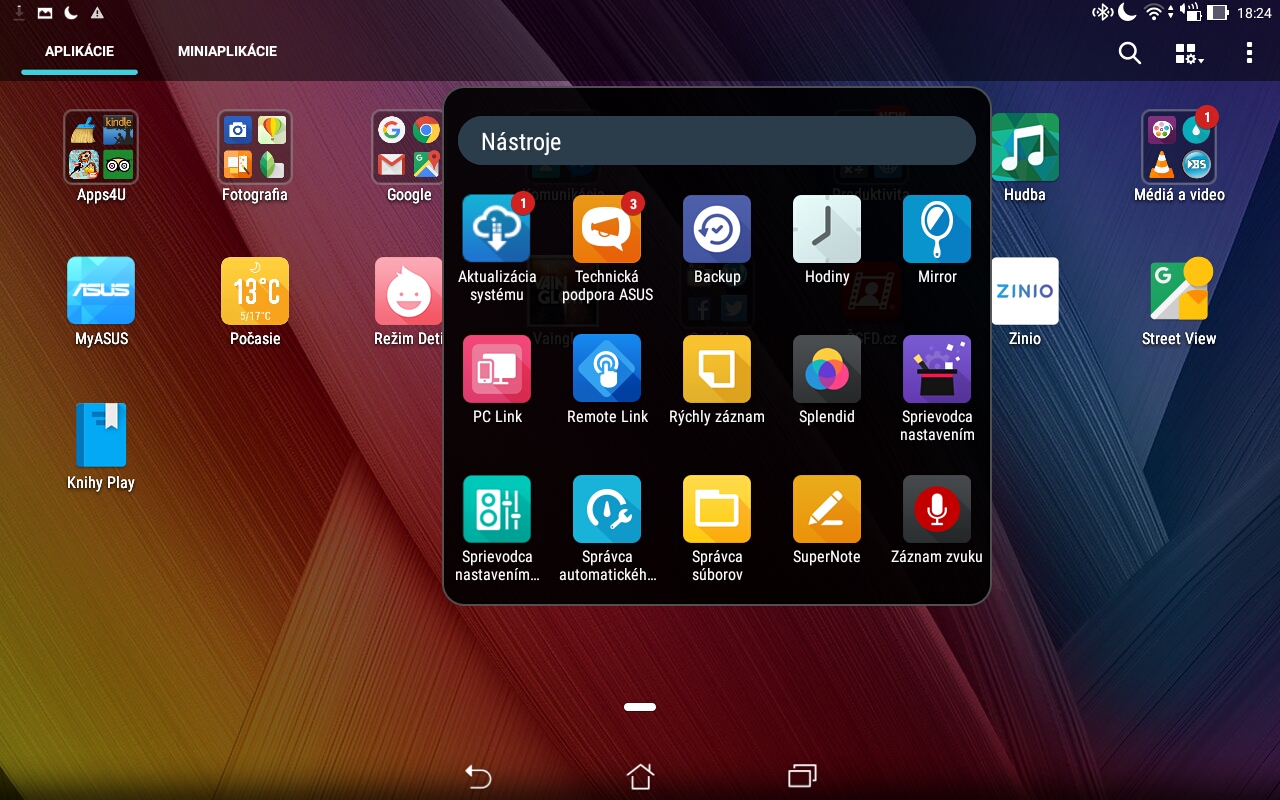This screenshot has height=800, width=1280.
Task: Open the Počasie weather app
Action: tap(255, 291)
